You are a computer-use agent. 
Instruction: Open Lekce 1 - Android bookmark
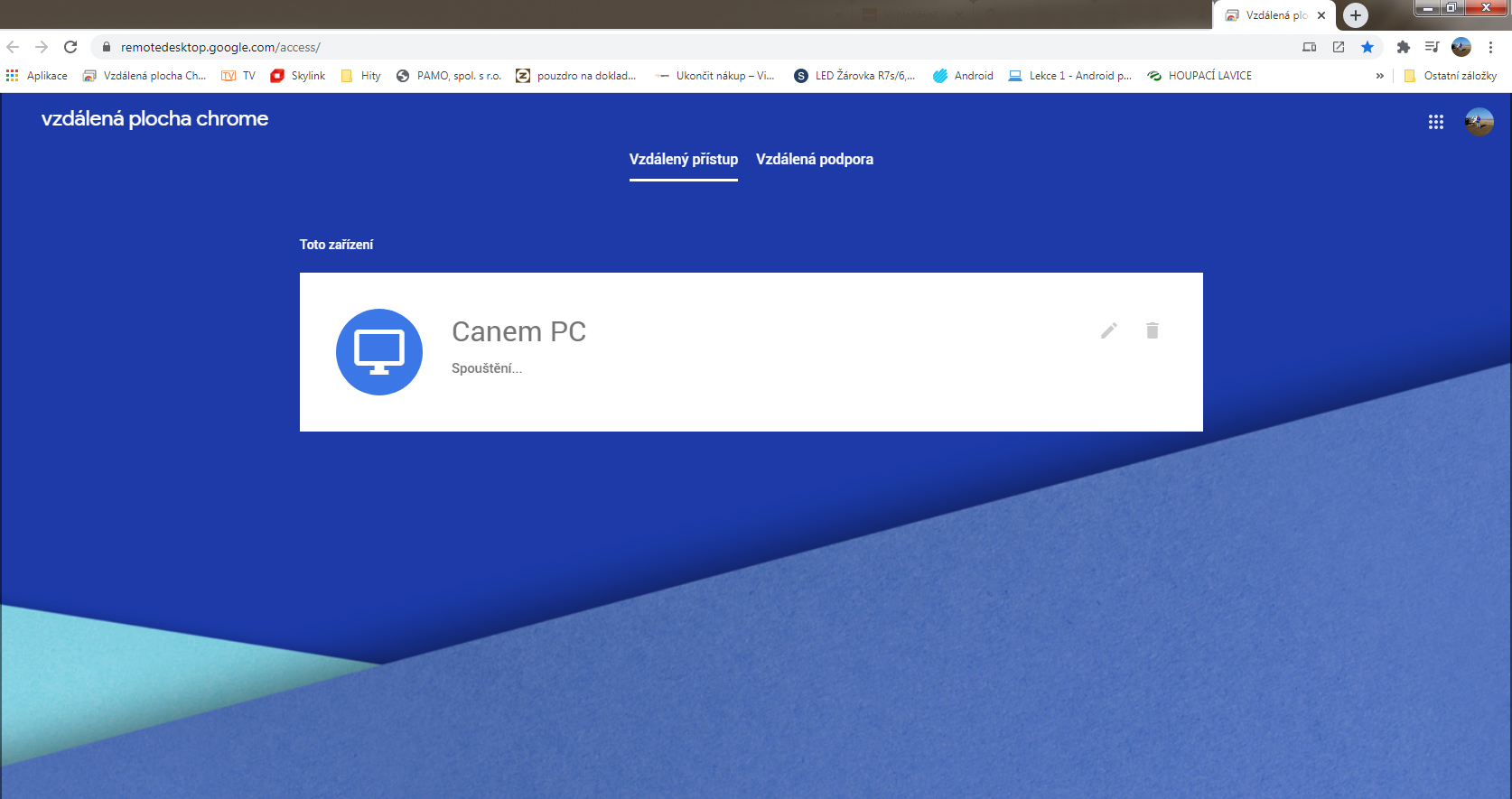[x=1069, y=76]
